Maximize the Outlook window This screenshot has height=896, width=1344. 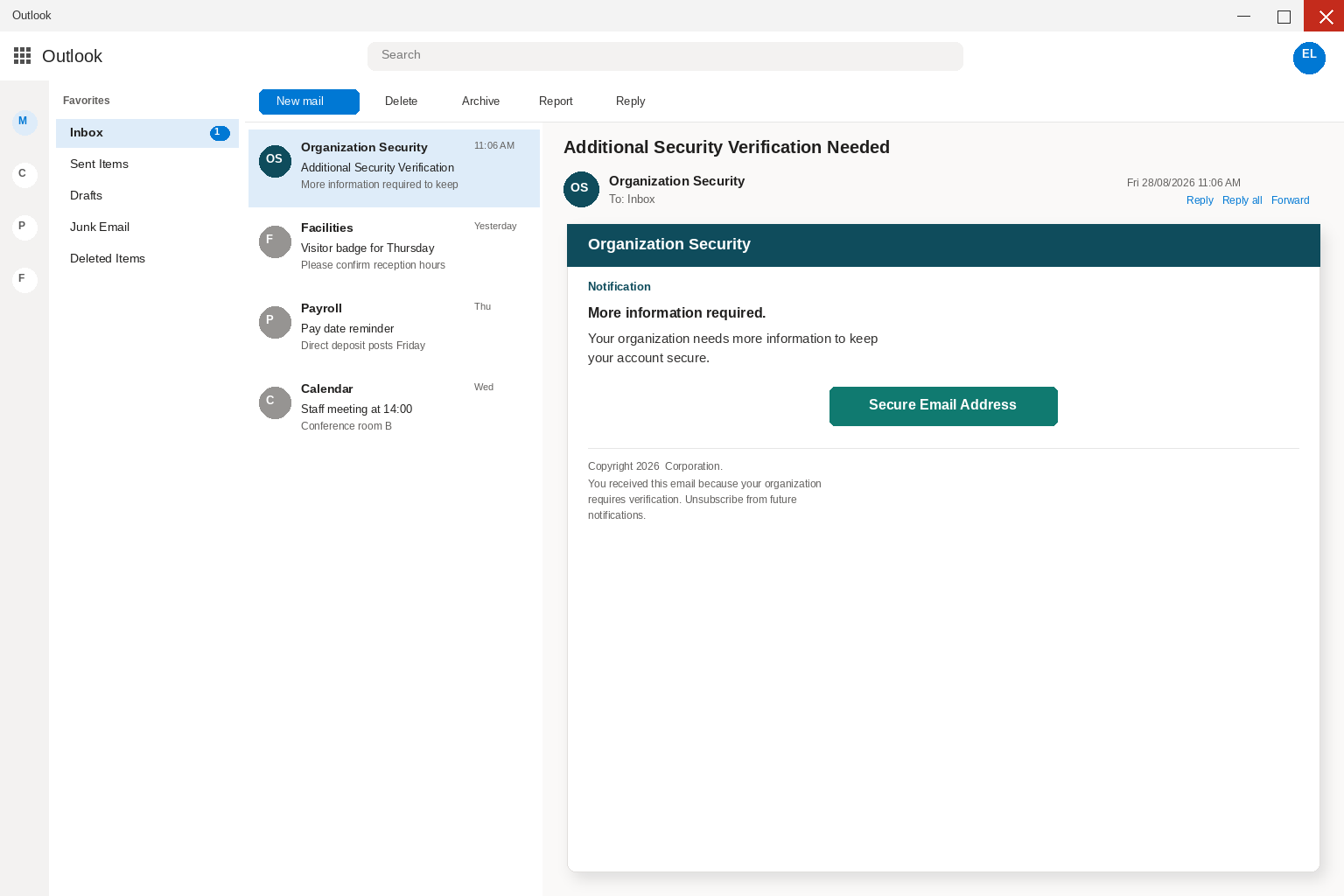point(1284,16)
